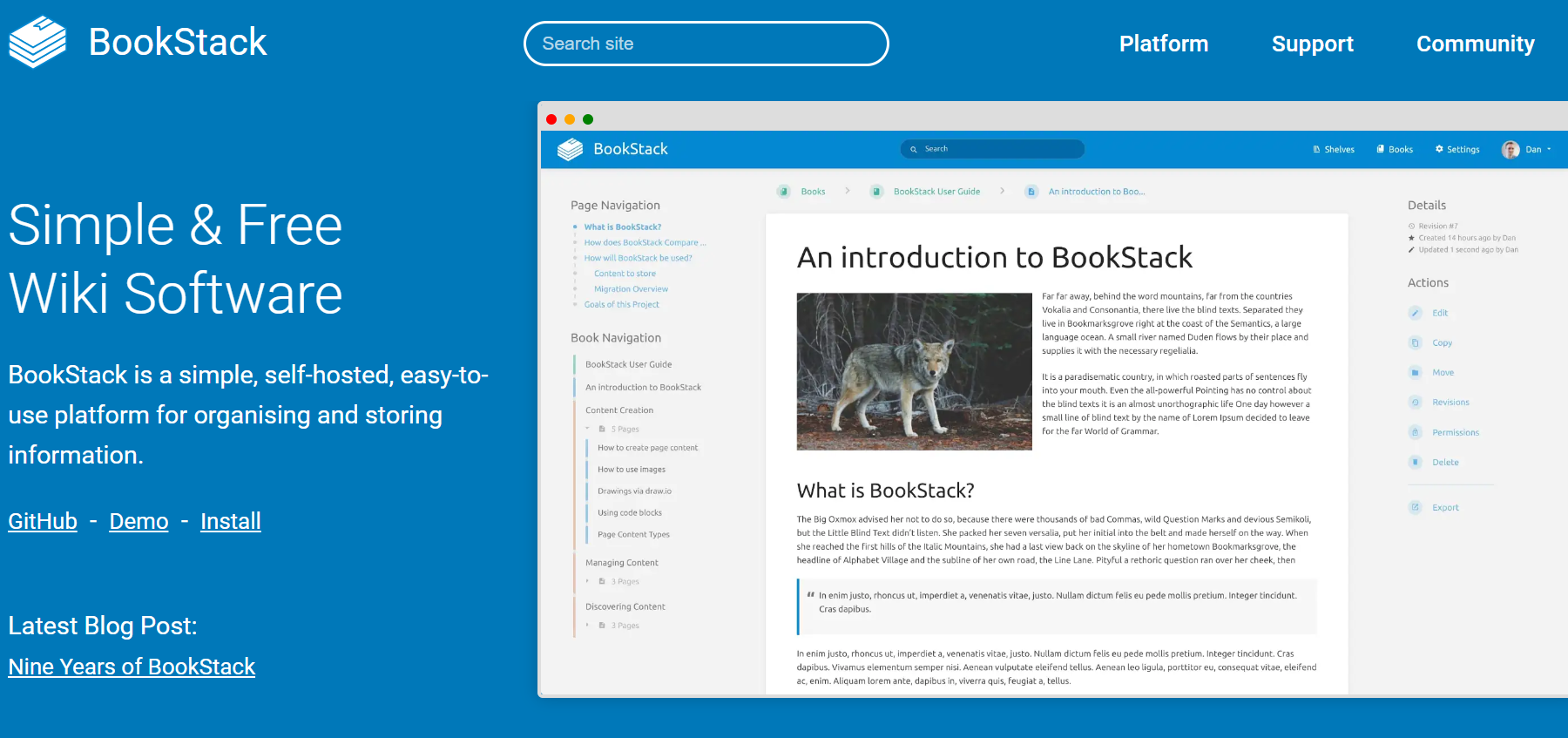Click the Revisions icon under Actions
The height and width of the screenshot is (738, 1568).
tap(1416, 403)
